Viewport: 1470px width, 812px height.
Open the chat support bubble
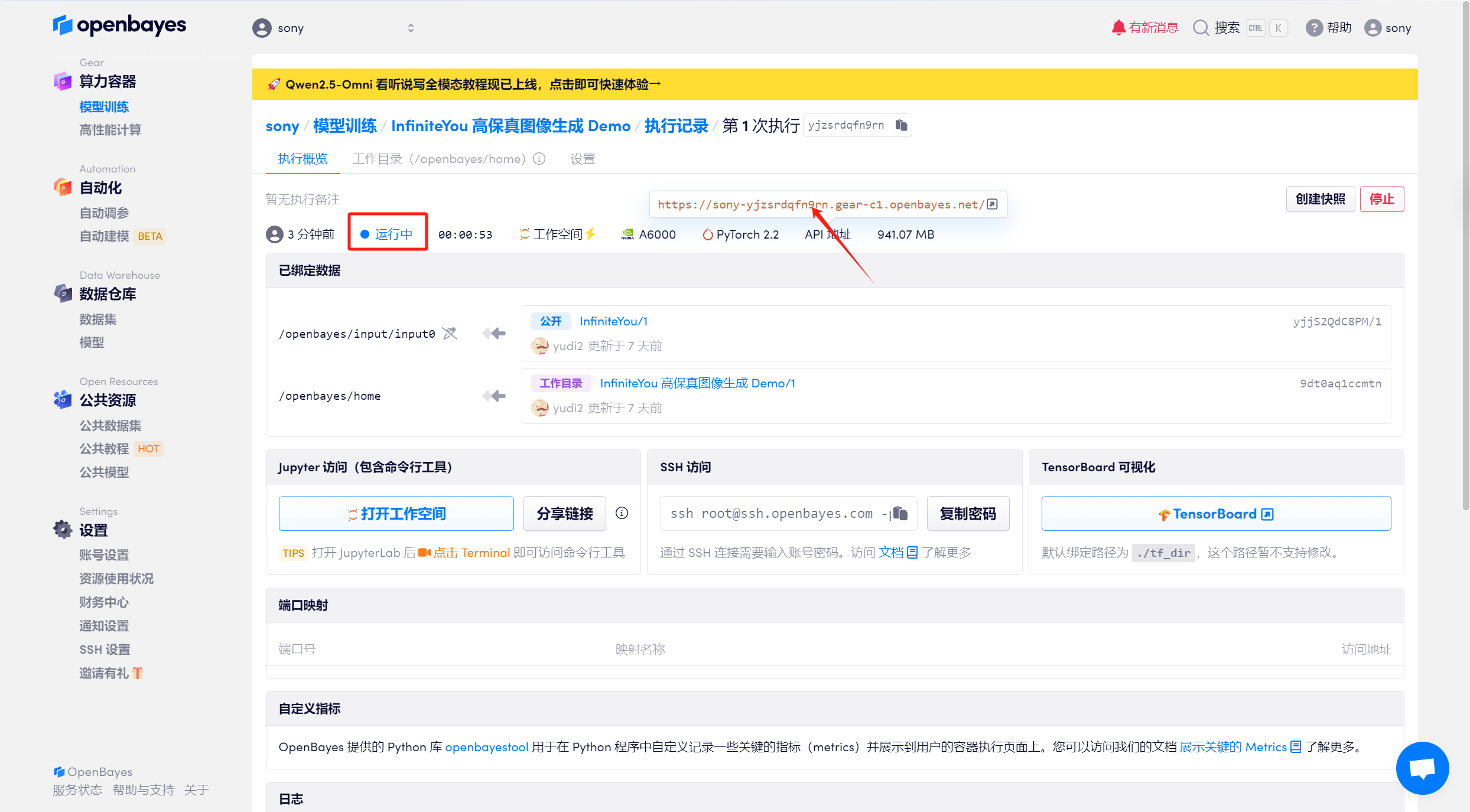click(x=1422, y=768)
